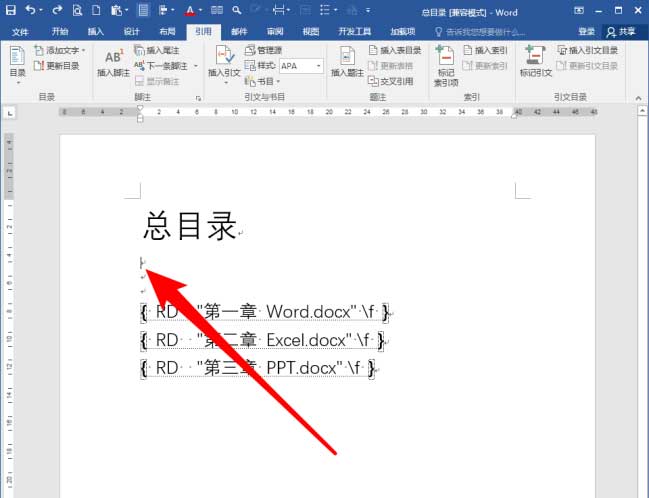Click the paste icon in quick access toolbar
This screenshot has height=498, width=649.
pyautogui.click(x=116, y=10)
